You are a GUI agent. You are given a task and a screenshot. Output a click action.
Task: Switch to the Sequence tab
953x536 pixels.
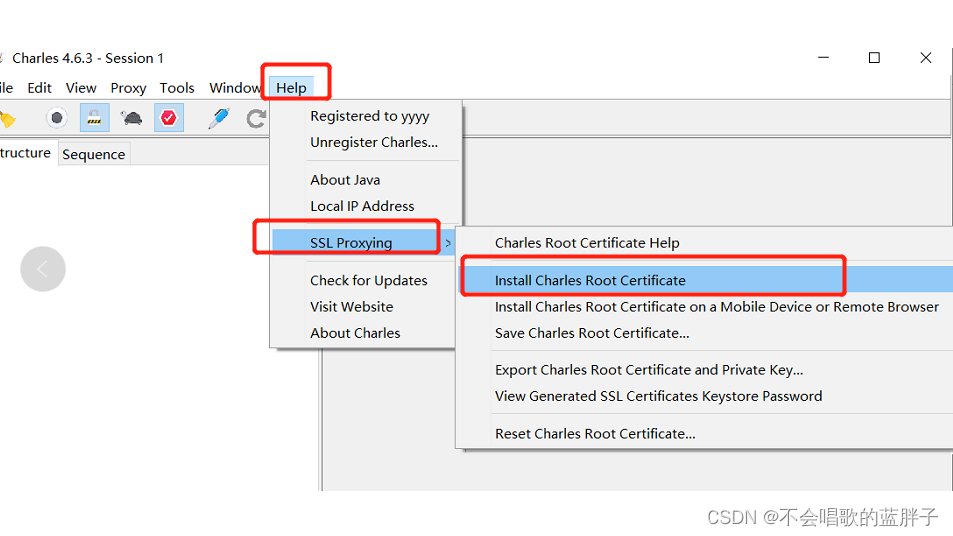(94, 154)
